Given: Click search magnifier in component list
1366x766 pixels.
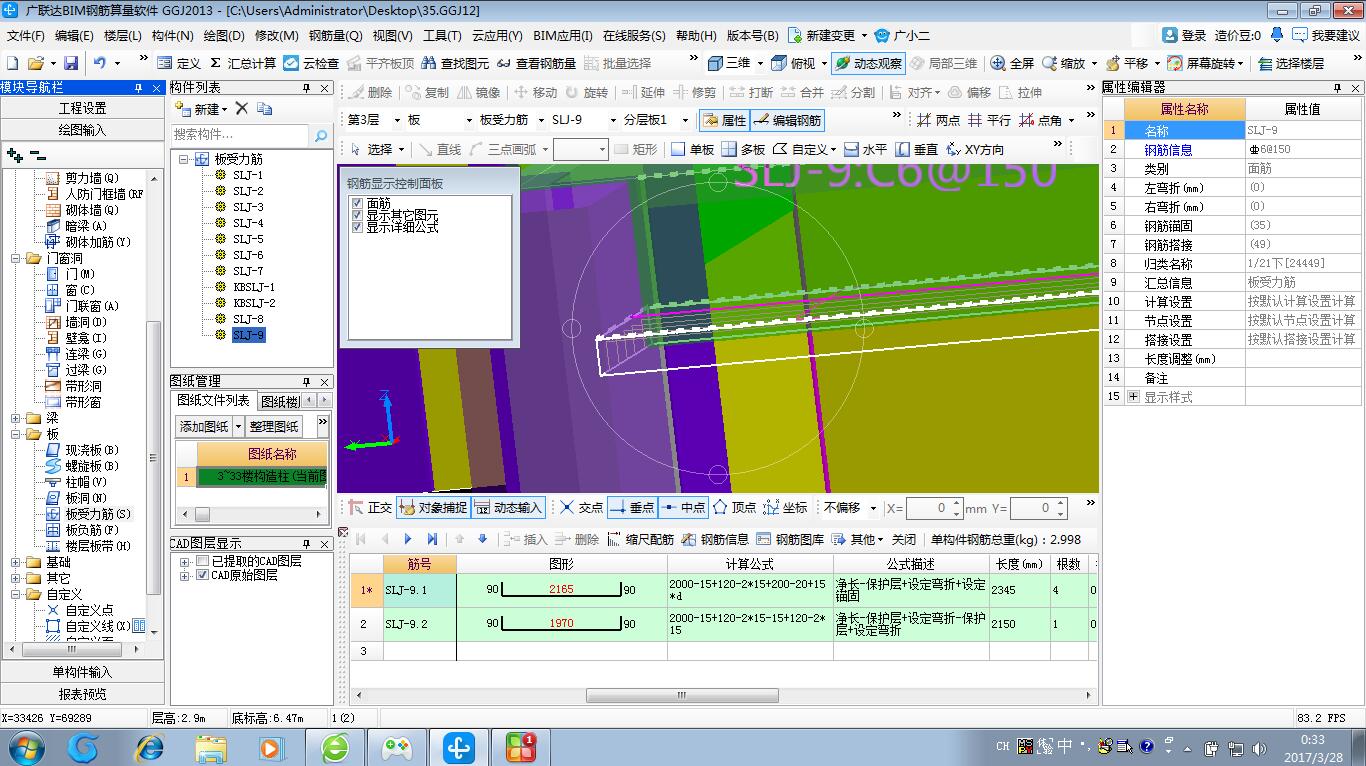Looking at the screenshot, I should coord(320,135).
